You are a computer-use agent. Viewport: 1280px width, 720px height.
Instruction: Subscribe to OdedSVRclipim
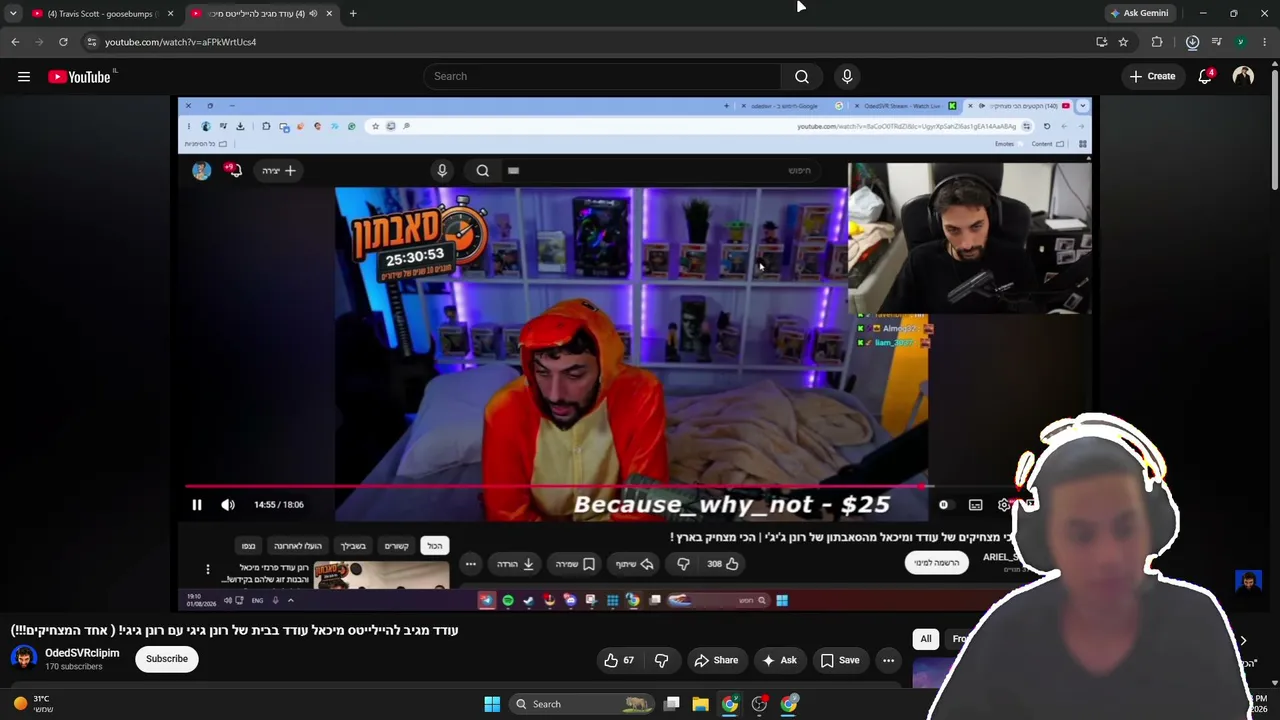(x=167, y=659)
